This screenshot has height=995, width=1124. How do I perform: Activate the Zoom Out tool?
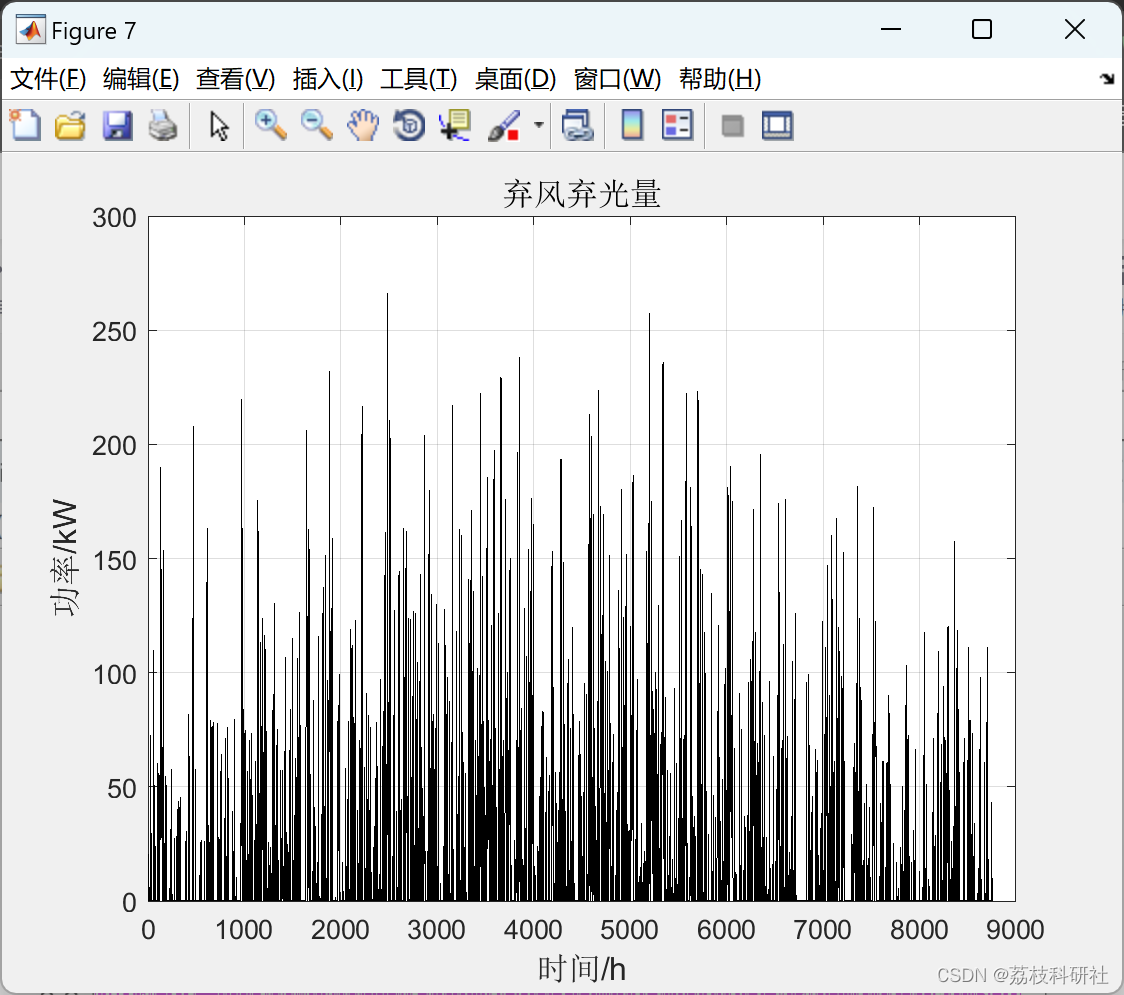(x=316, y=125)
